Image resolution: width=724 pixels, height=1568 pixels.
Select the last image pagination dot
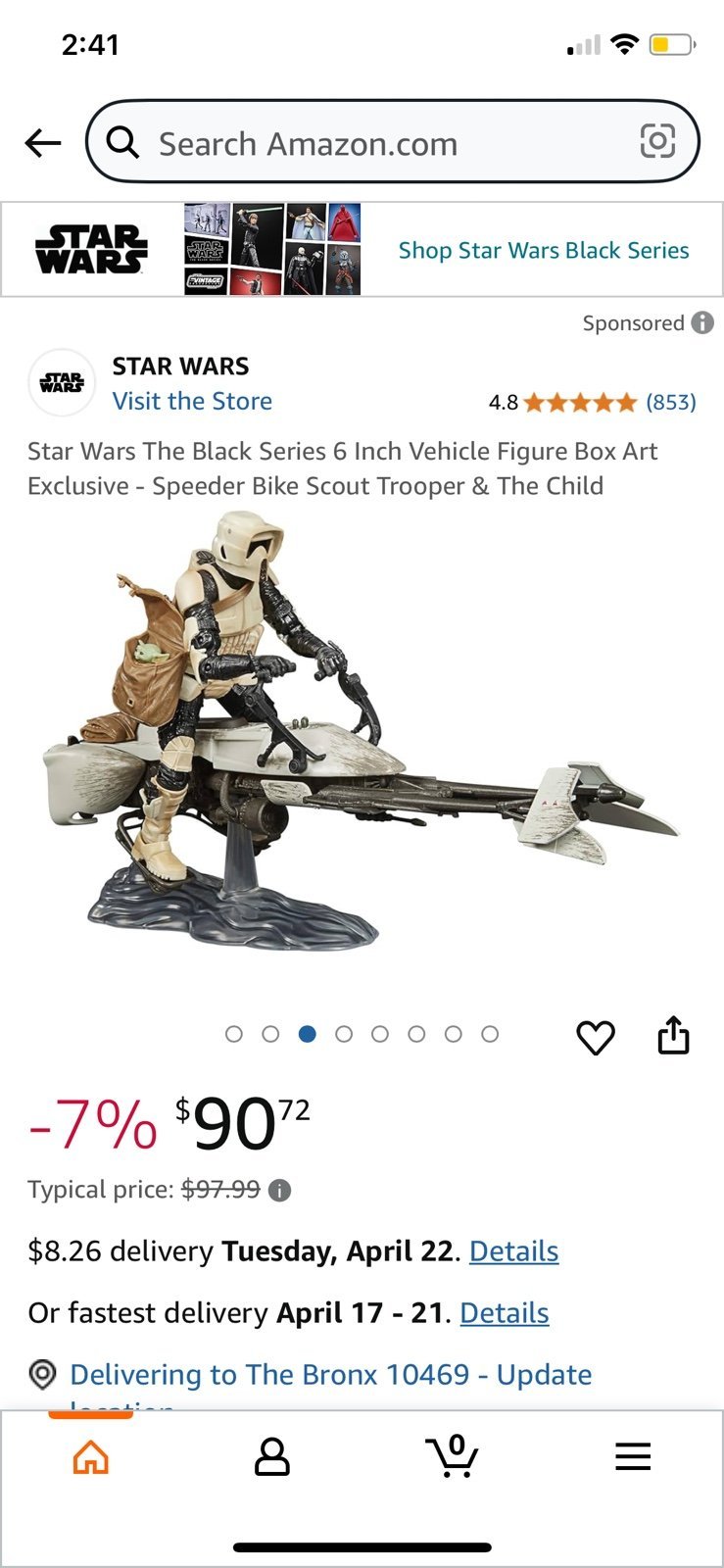[490, 1034]
